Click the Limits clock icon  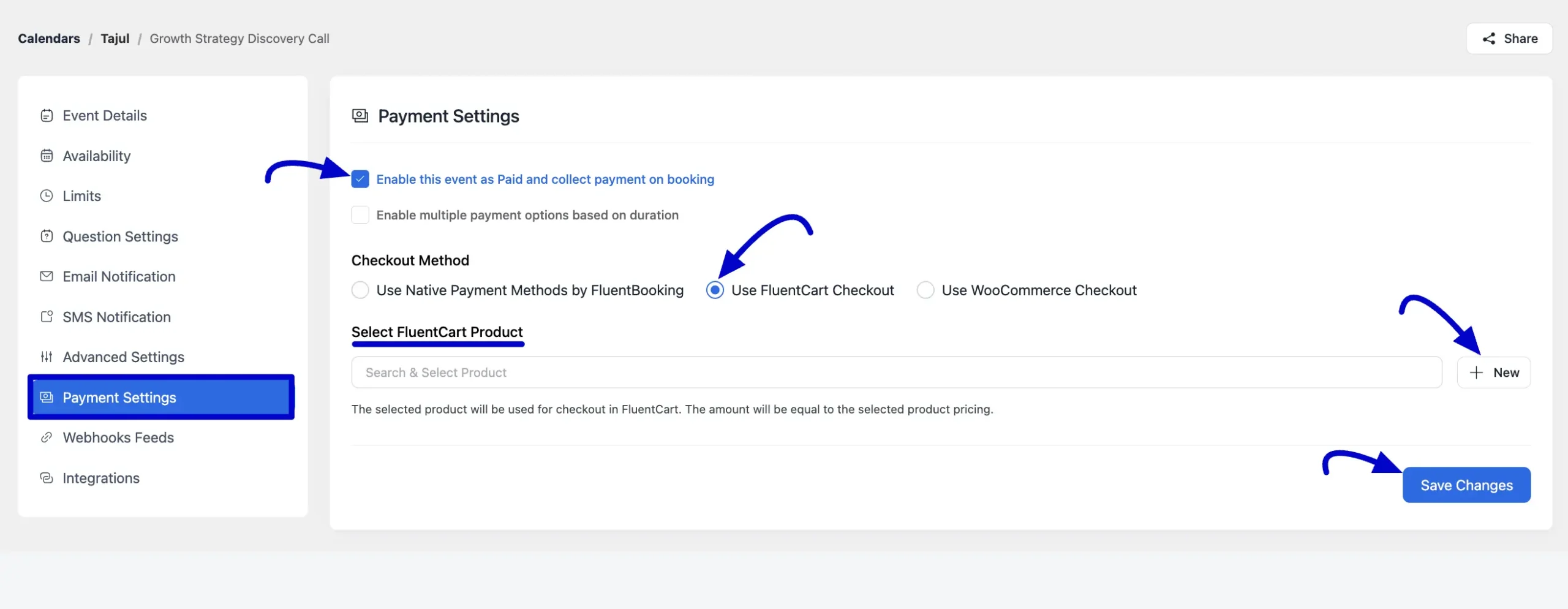47,196
